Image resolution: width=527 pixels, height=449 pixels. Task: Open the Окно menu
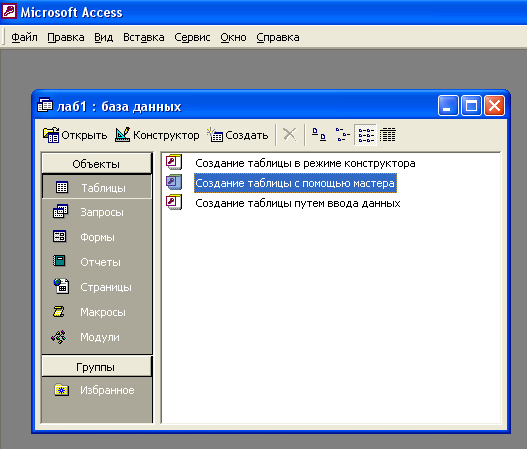(x=233, y=37)
